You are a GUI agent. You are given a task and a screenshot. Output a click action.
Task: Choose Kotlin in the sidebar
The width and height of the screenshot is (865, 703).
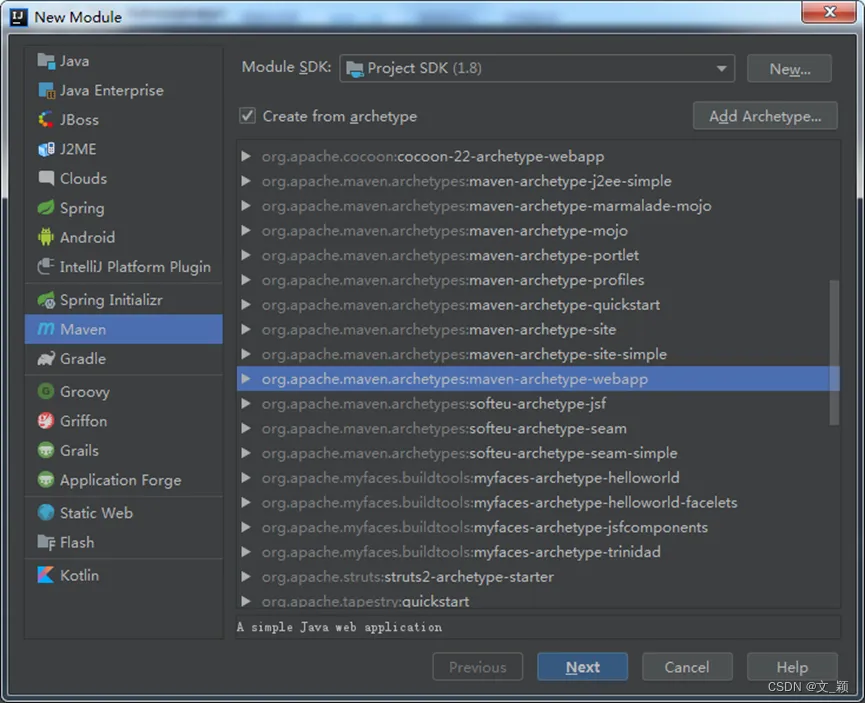[124, 575]
